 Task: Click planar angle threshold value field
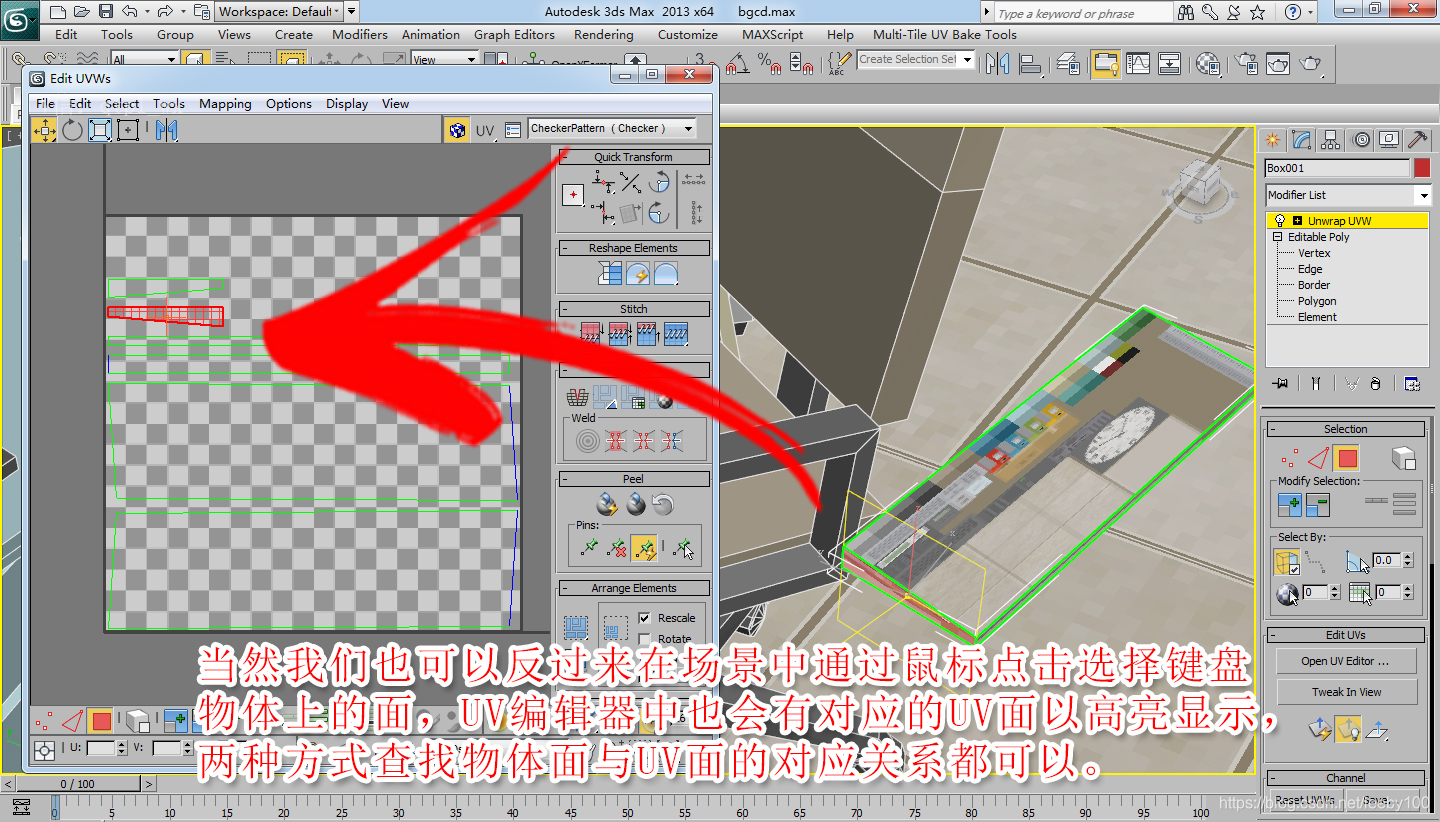[1385, 561]
